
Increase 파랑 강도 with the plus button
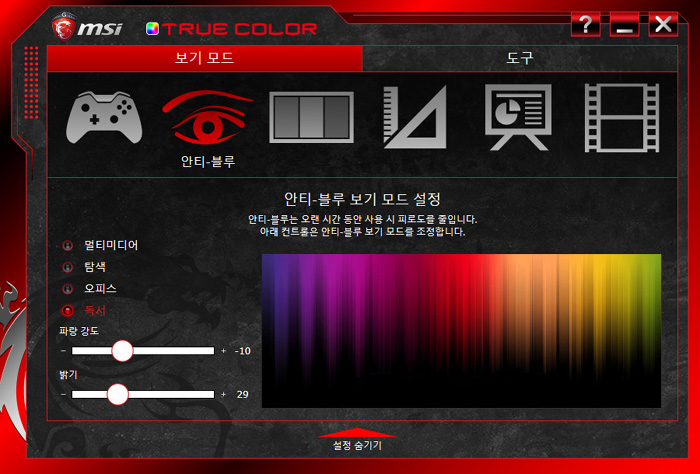224,351
